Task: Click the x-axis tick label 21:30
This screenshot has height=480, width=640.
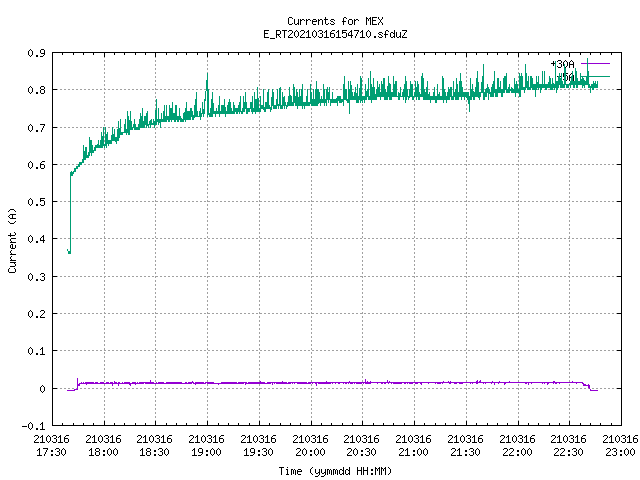Action: click(x=465, y=452)
